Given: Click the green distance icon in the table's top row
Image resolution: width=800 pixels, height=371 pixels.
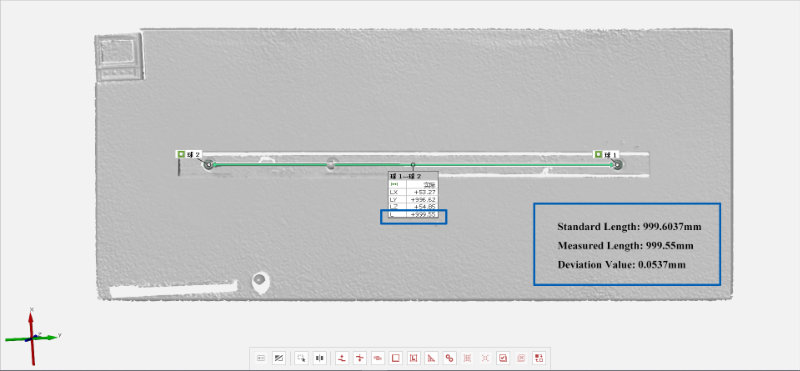Looking at the screenshot, I should [393, 184].
